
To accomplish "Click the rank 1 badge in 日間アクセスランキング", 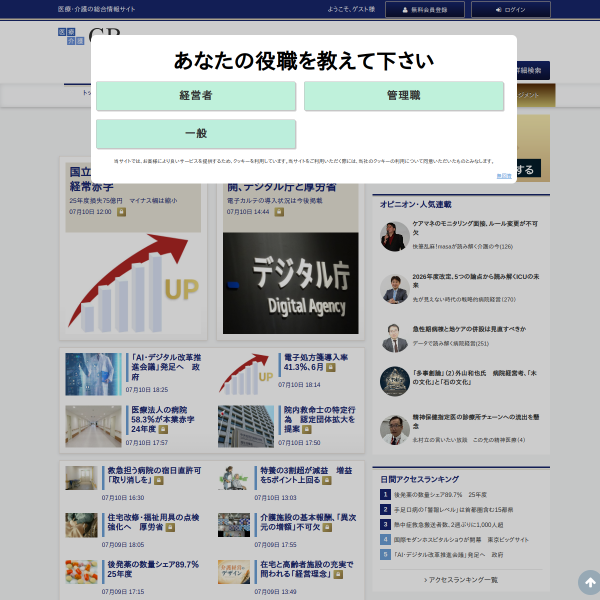I will pos(385,494).
